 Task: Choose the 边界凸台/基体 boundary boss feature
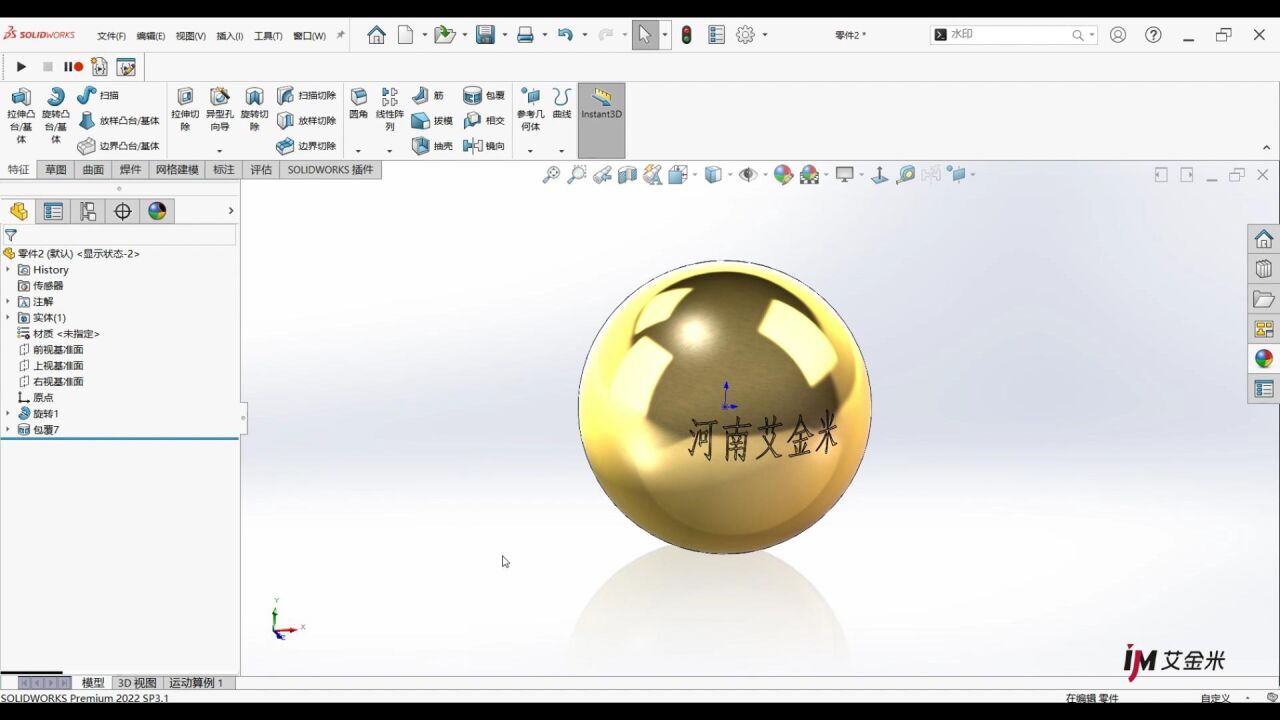(x=119, y=146)
